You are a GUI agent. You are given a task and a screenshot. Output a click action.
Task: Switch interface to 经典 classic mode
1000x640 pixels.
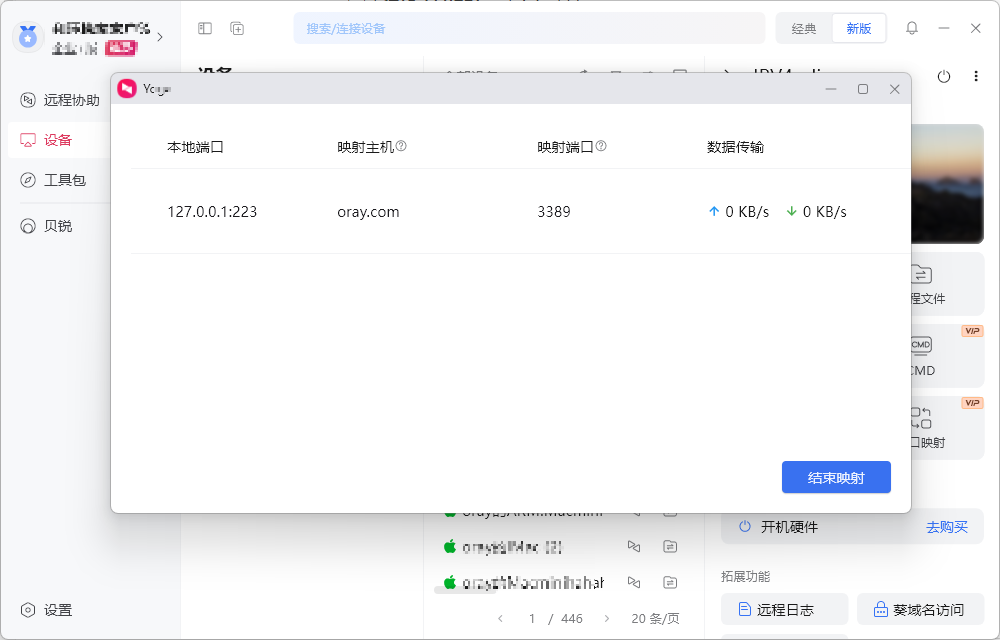pos(802,28)
